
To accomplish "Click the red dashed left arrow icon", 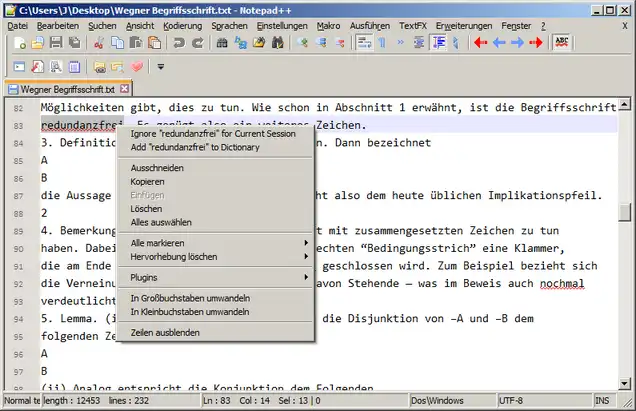I will click(x=481, y=43).
